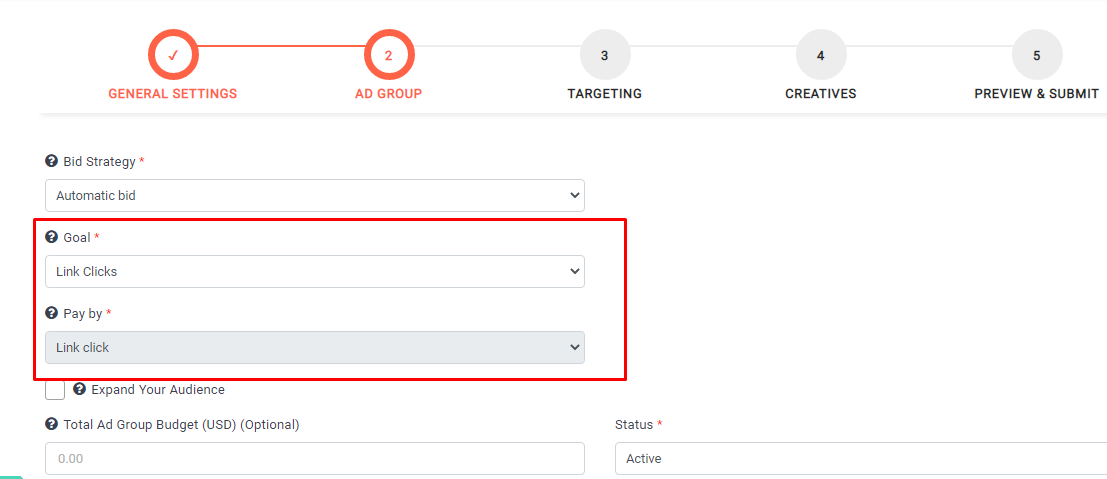Click the Expand Your Audience help icon
Screen dimensions: 1107x479
click(80, 389)
